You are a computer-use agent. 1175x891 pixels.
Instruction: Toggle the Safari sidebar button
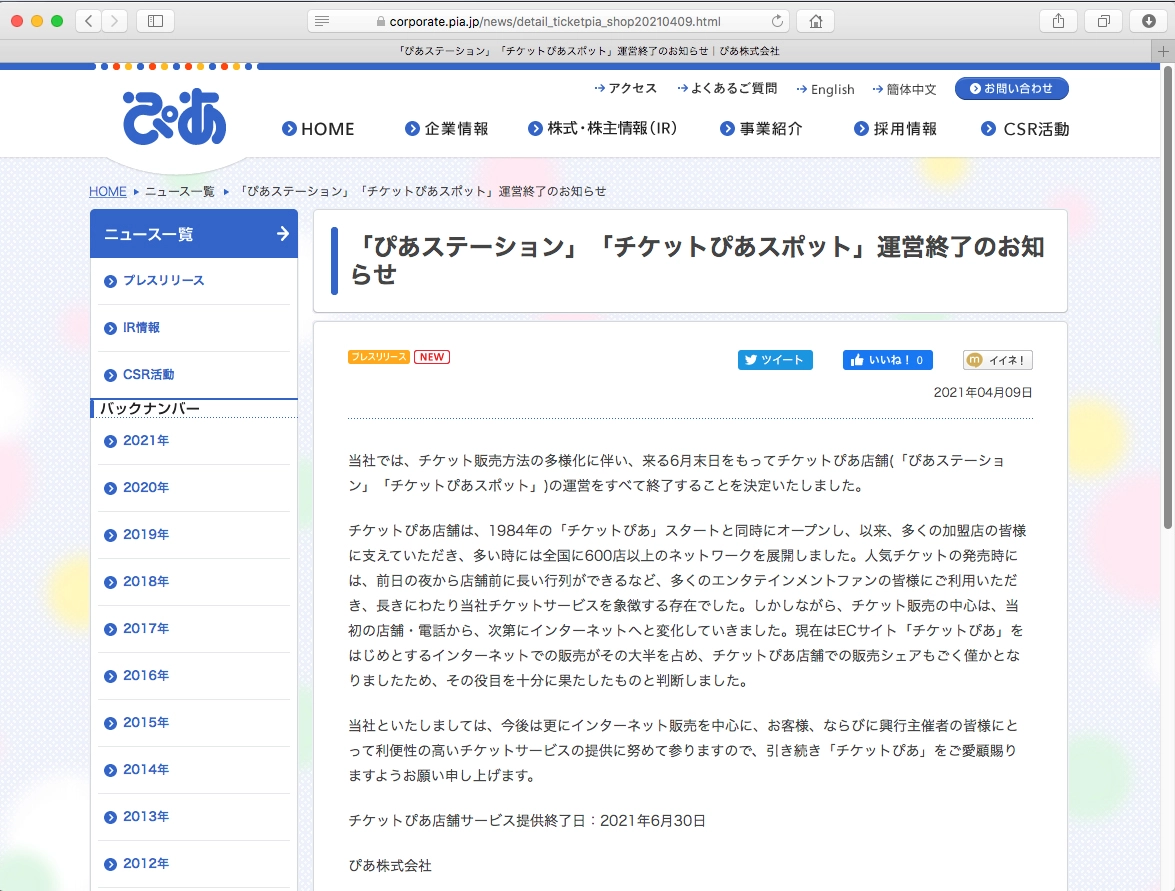[155, 21]
